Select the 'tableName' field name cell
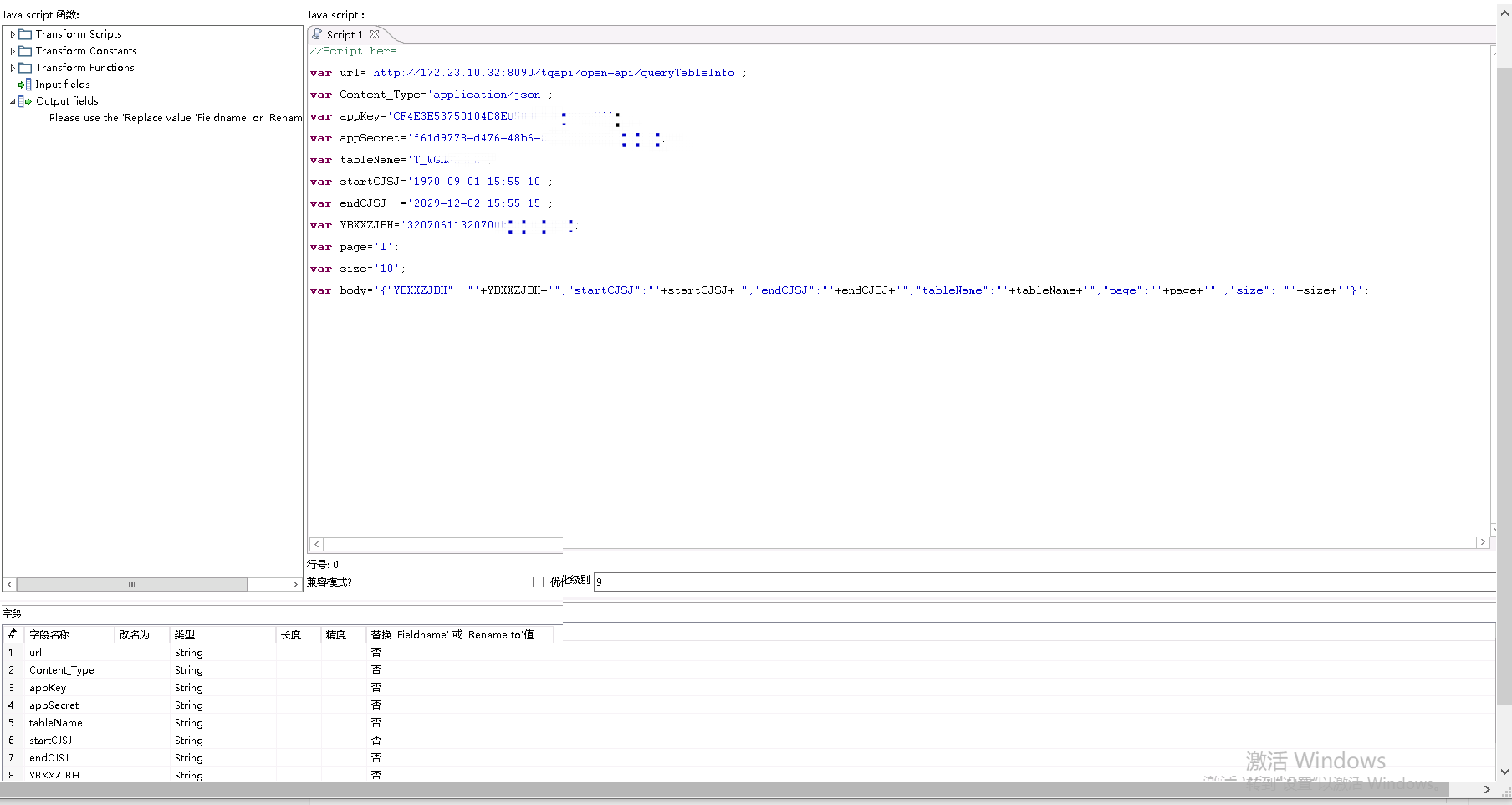 coord(69,723)
